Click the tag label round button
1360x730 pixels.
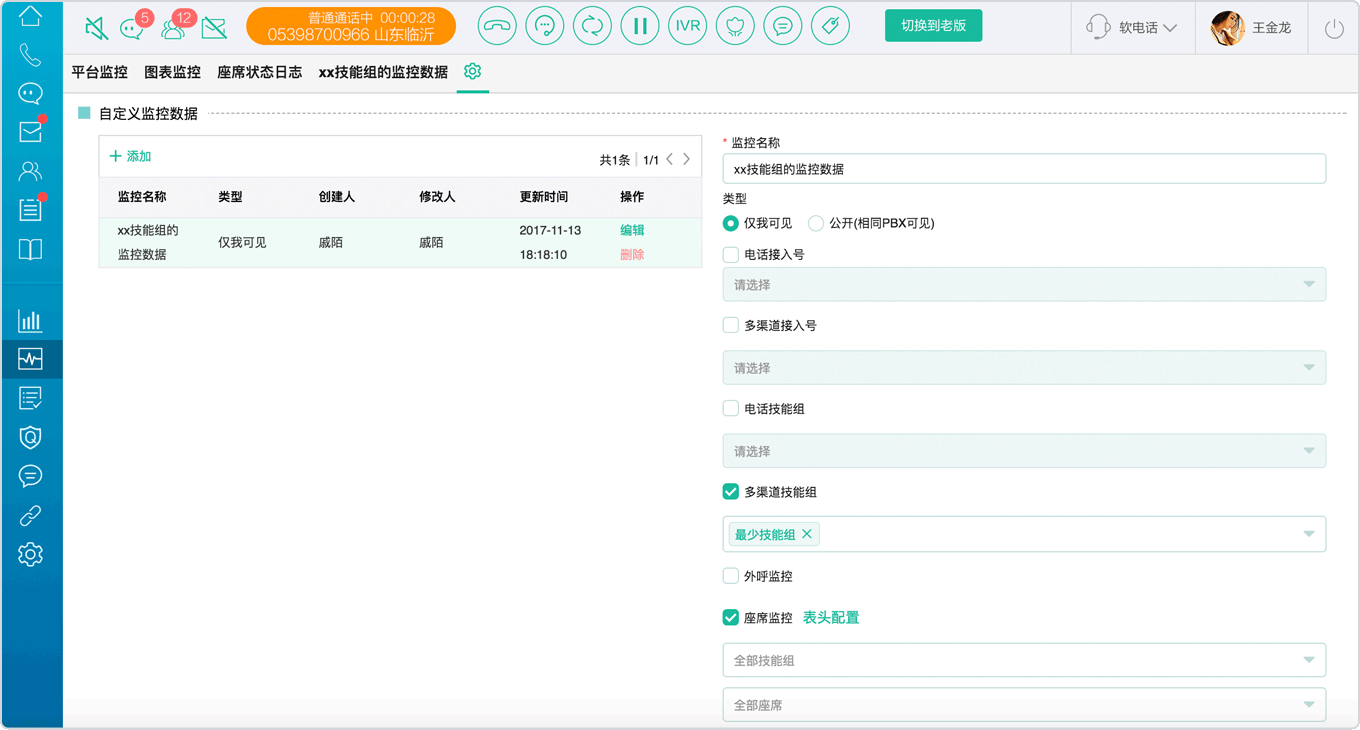pyautogui.click(x=831, y=26)
